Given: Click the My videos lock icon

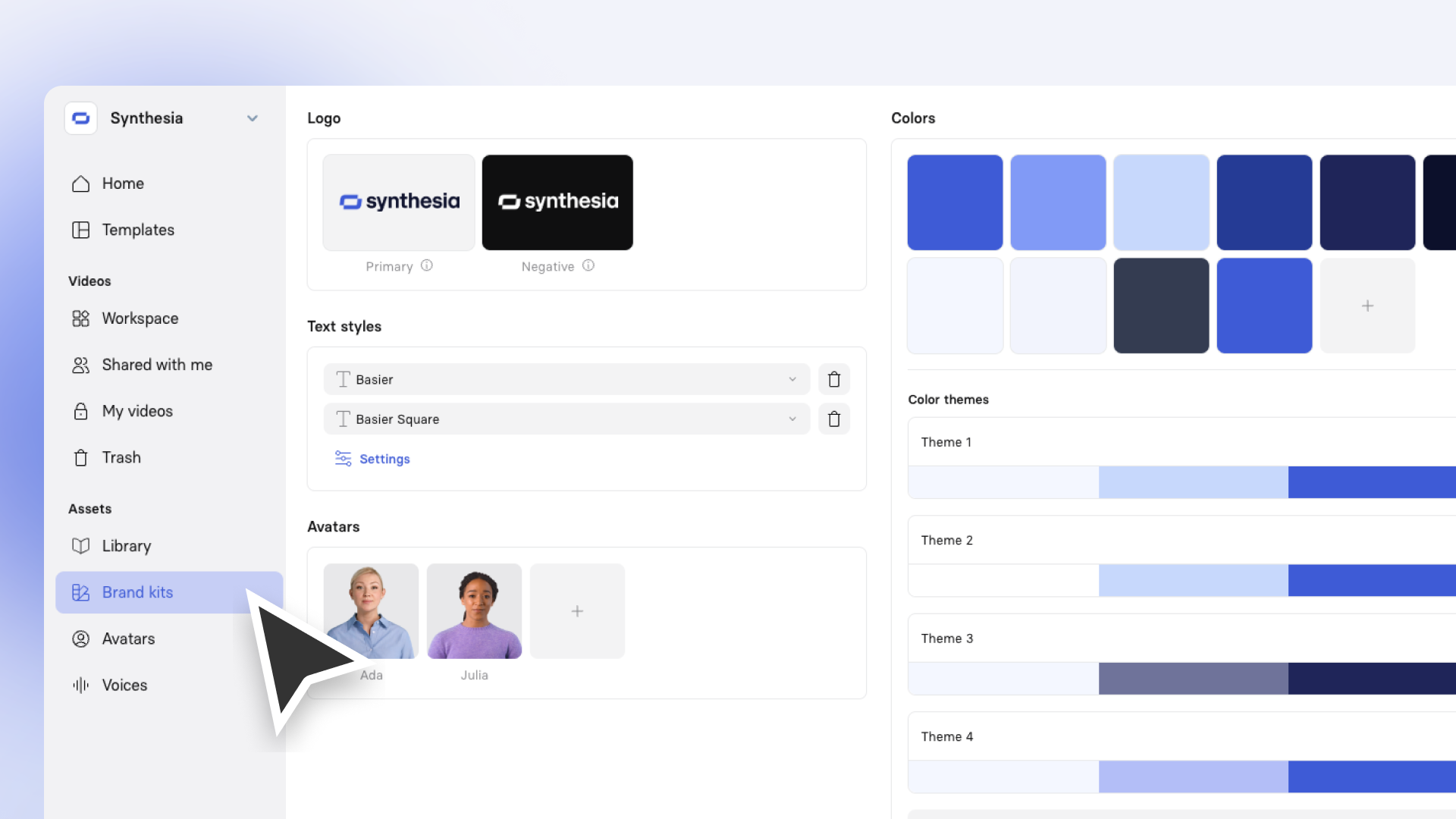Looking at the screenshot, I should (x=80, y=411).
